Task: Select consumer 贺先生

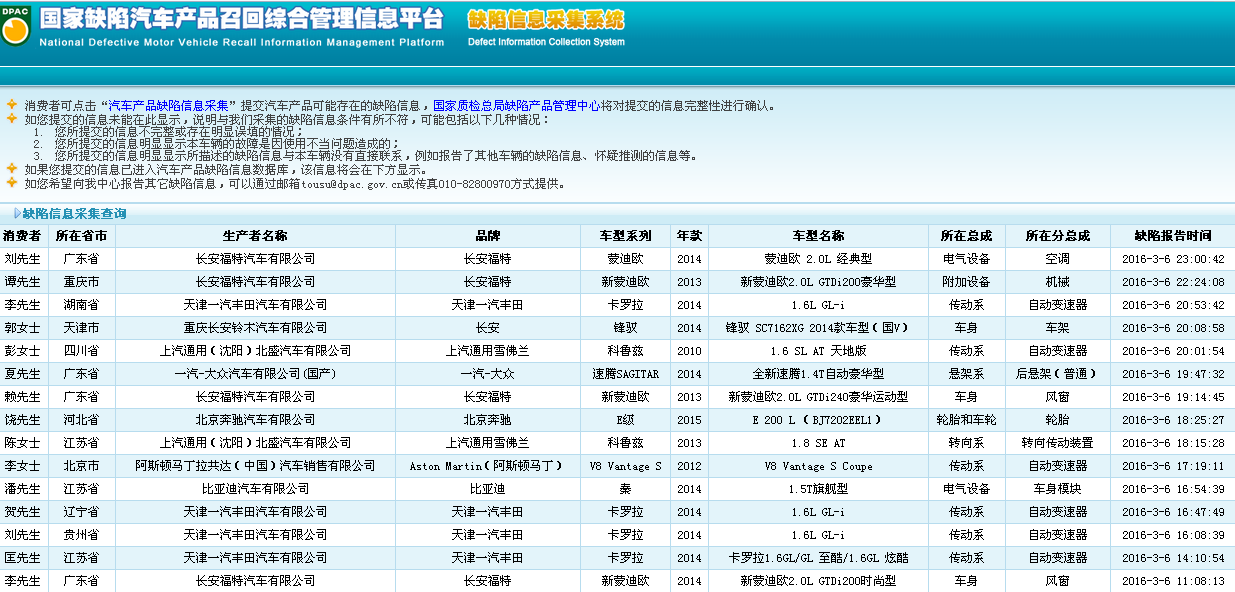Action: click(x=24, y=512)
